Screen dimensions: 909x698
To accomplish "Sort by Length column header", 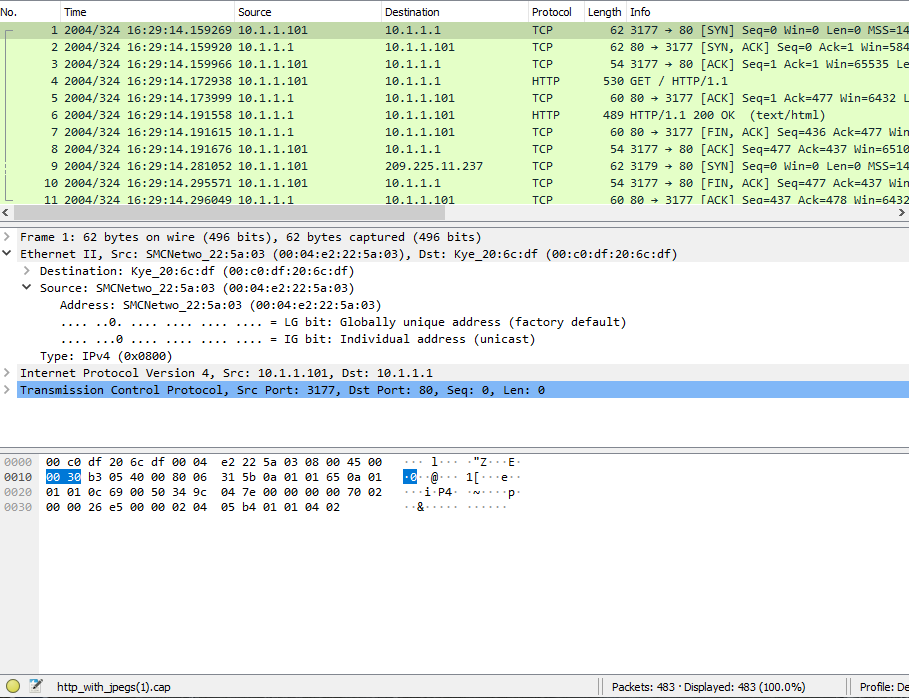I will [x=605, y=12].
